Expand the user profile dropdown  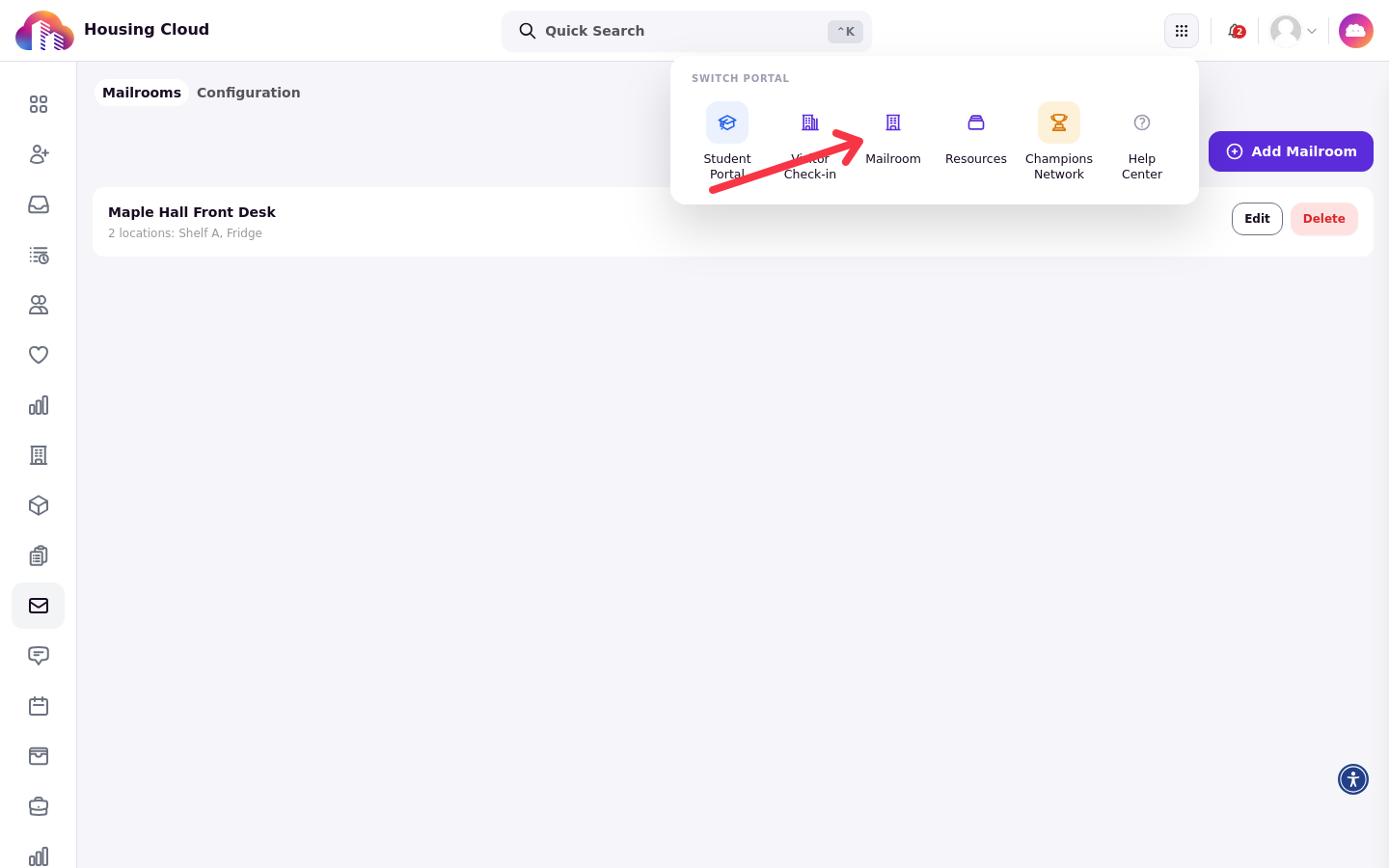(1294, 31)
